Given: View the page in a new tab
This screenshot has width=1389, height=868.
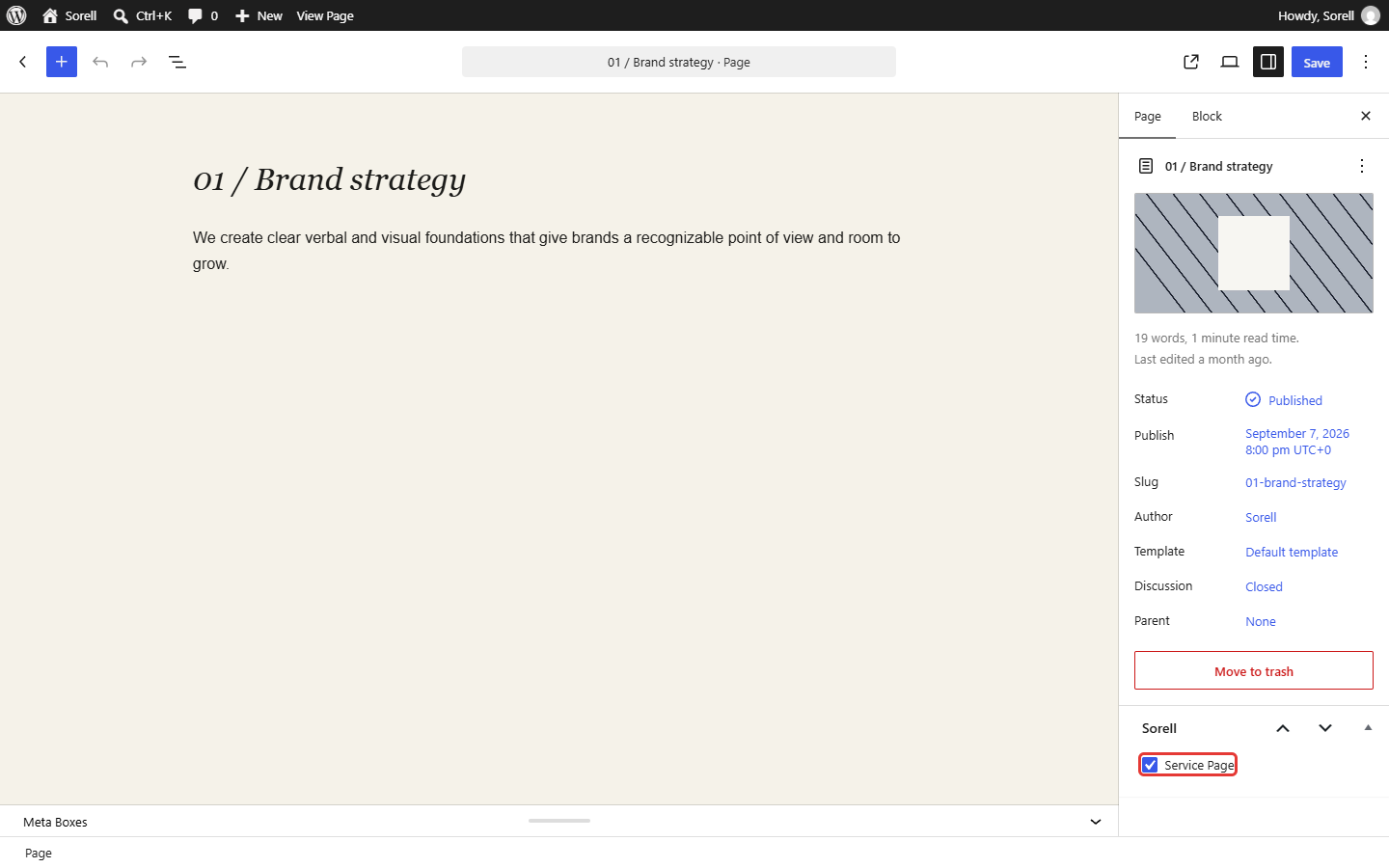Looking at the screenshot, I should pos(1191,62).
